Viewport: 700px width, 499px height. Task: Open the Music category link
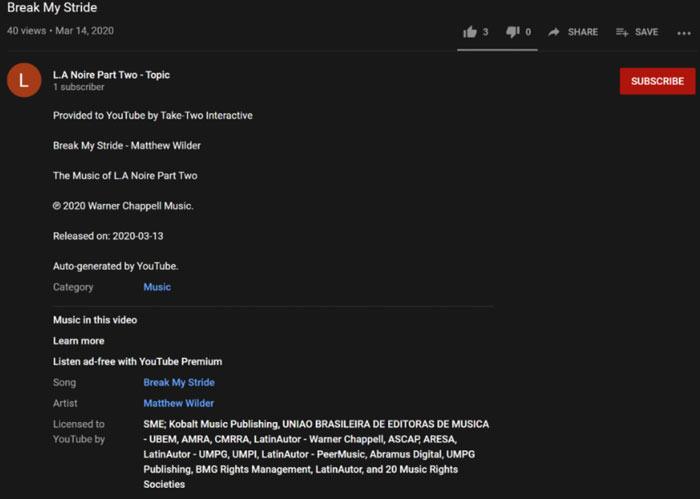tap(157, 287)
